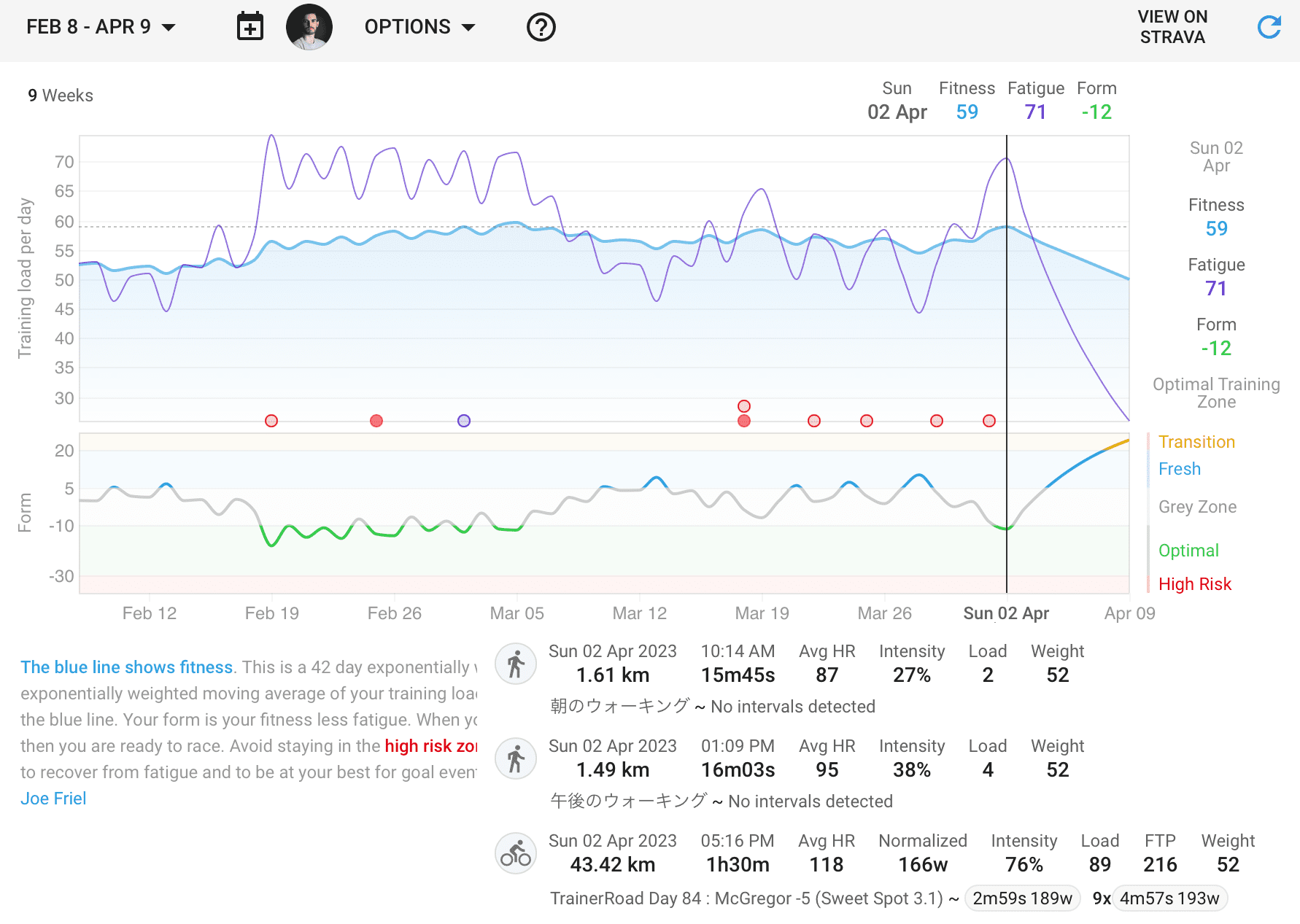Click the 2m59s 189w interval chip

tap(1022, 898)
